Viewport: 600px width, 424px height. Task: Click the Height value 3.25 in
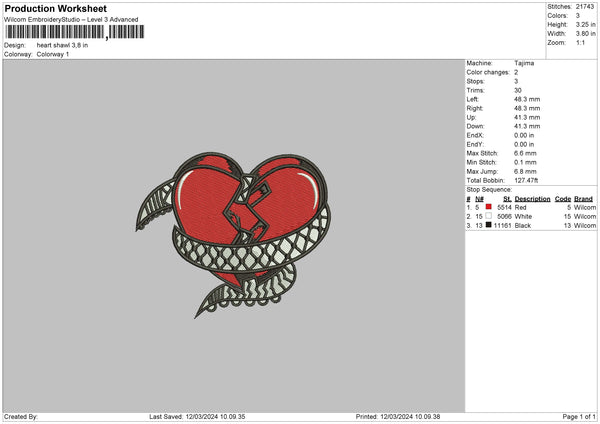pyautogui.click(x=585, y=24)
